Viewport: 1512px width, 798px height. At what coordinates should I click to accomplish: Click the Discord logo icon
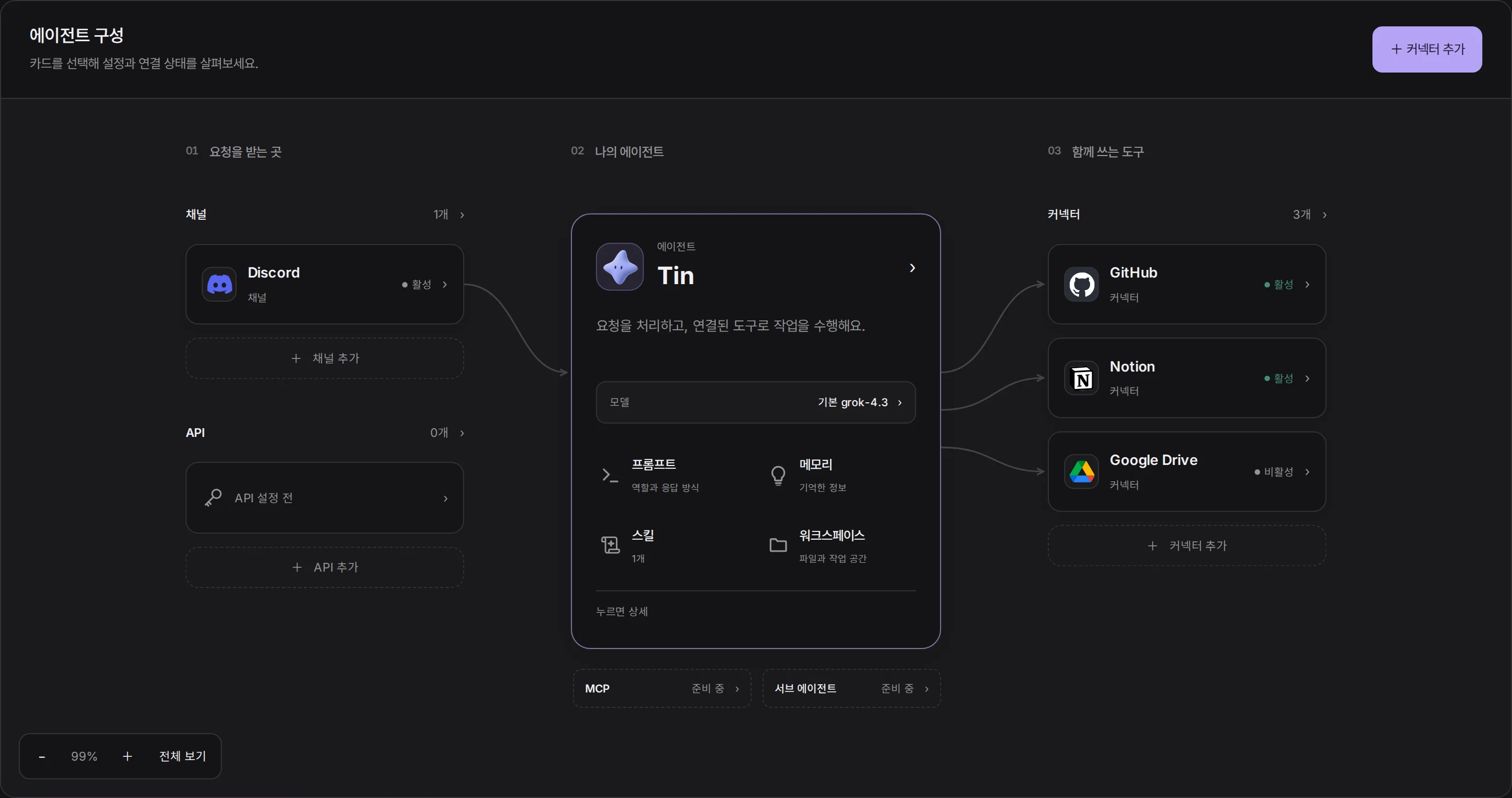(220, 285)
